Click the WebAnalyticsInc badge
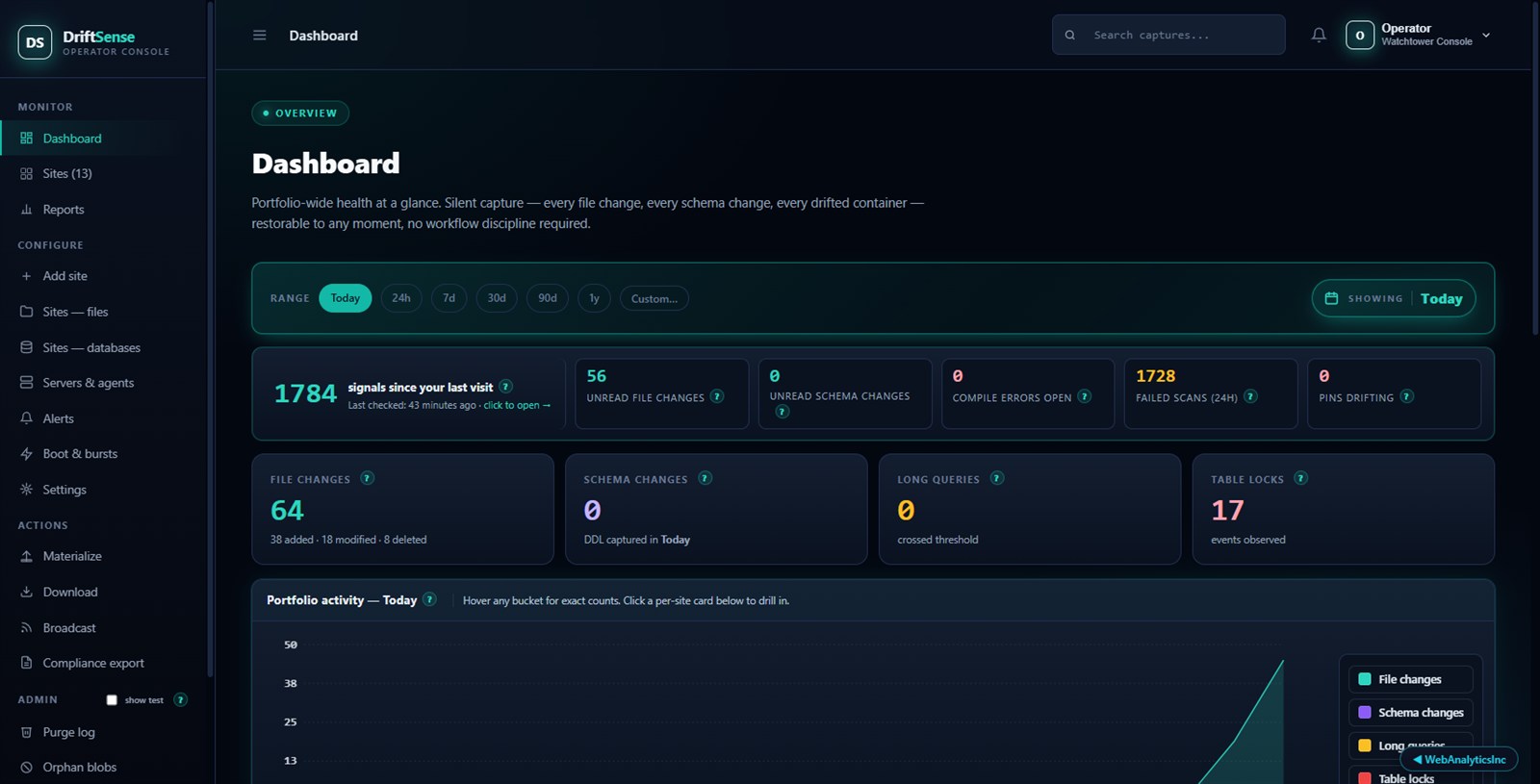 pyautogui.click(x=1459, y=759)
